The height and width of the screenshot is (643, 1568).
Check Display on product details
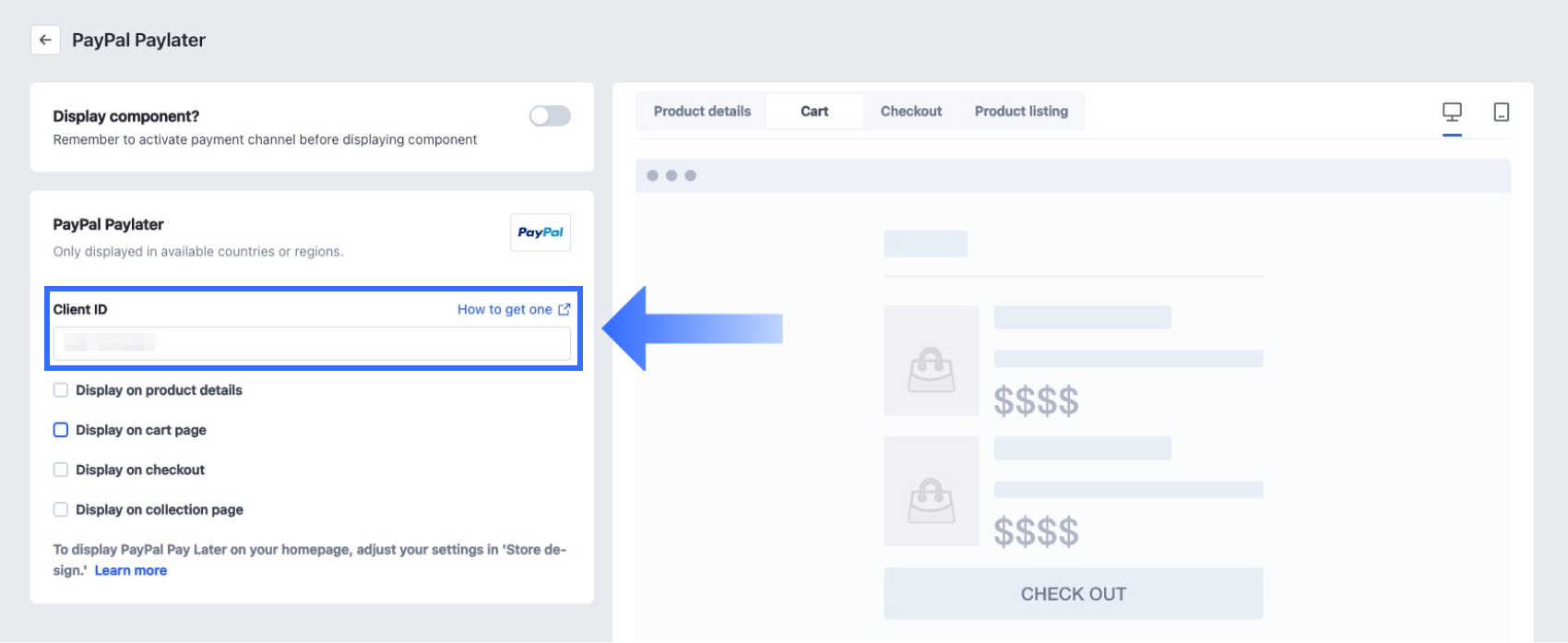click(61, 390)
